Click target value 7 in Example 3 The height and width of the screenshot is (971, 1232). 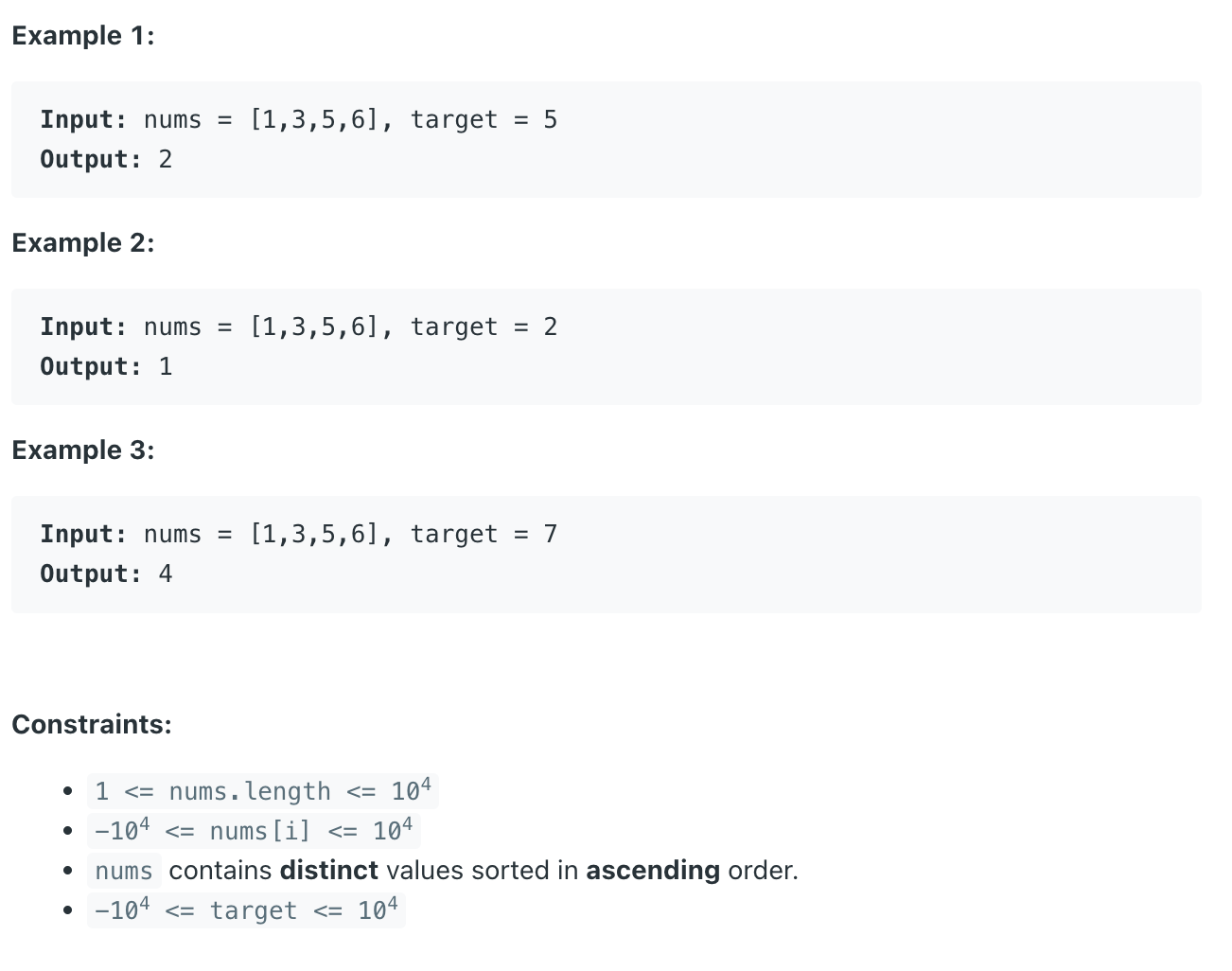coord(550,535)
